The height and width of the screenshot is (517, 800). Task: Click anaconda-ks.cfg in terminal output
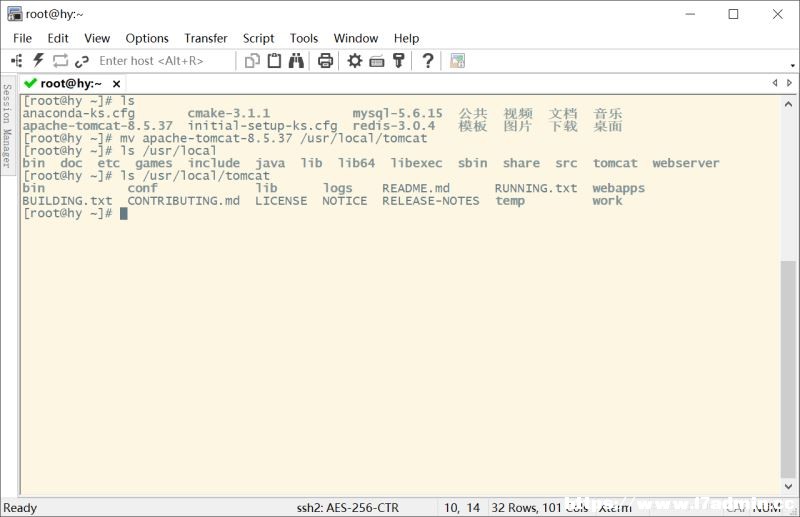(79, 113)
